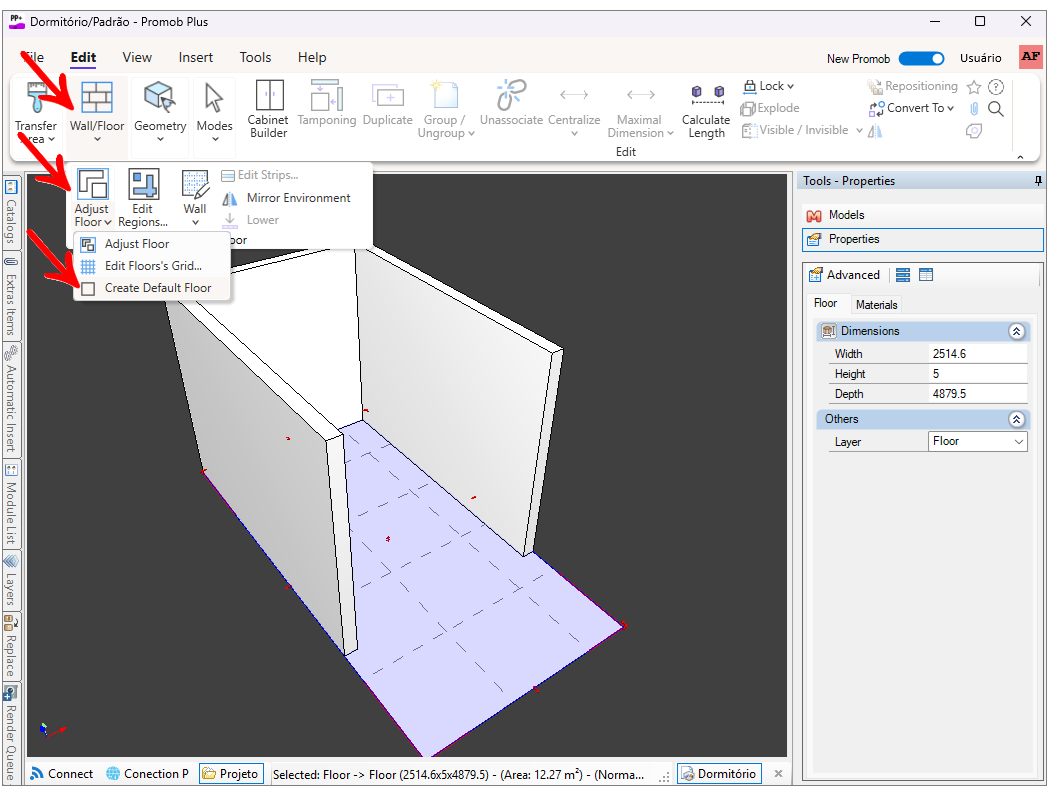Click the Width value field

point(977,354)
